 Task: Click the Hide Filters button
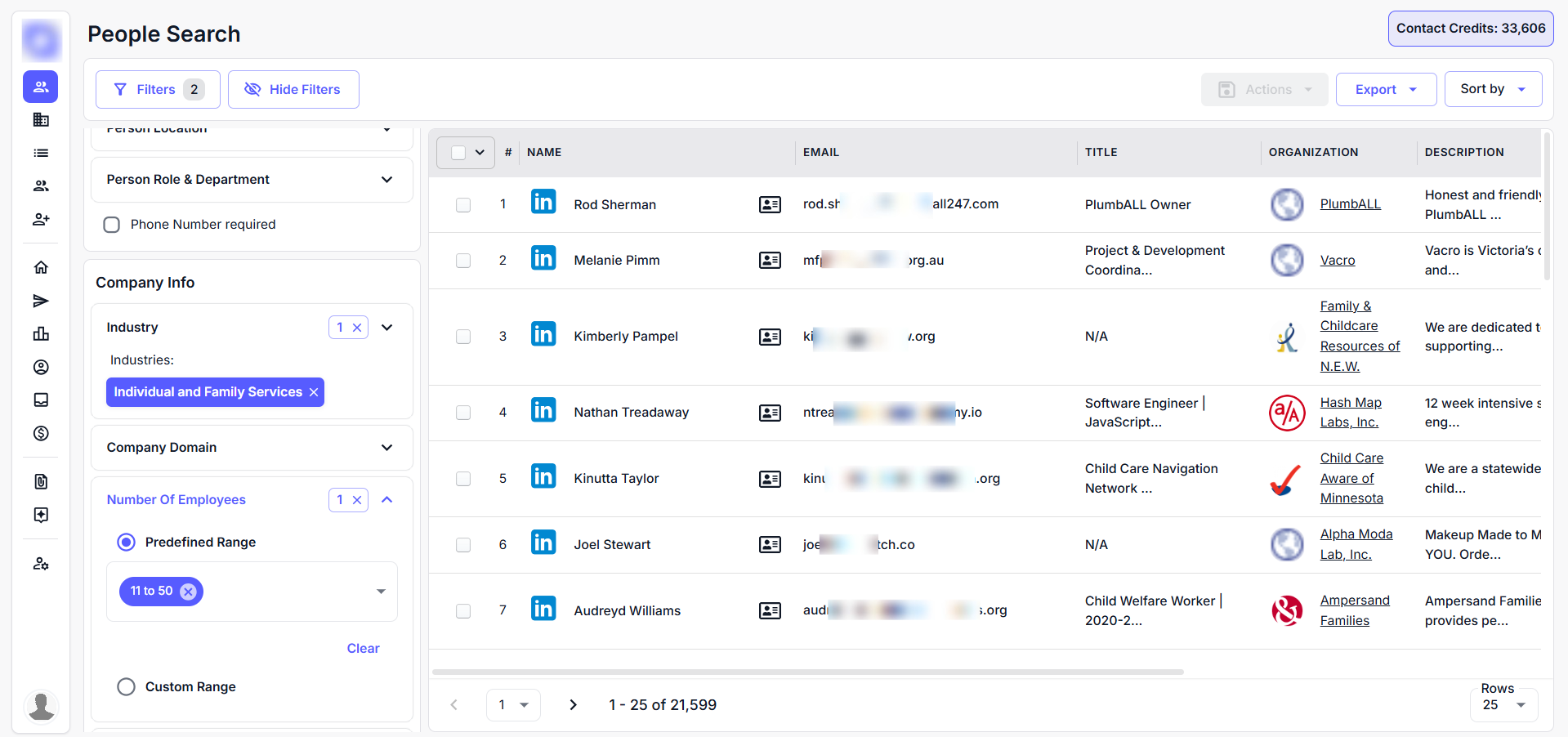[293, 90]
